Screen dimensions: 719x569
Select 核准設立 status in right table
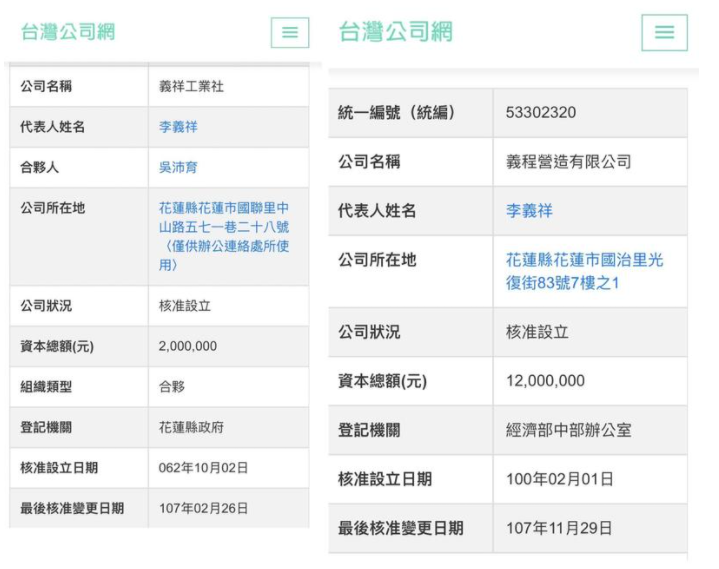(537, 332)
